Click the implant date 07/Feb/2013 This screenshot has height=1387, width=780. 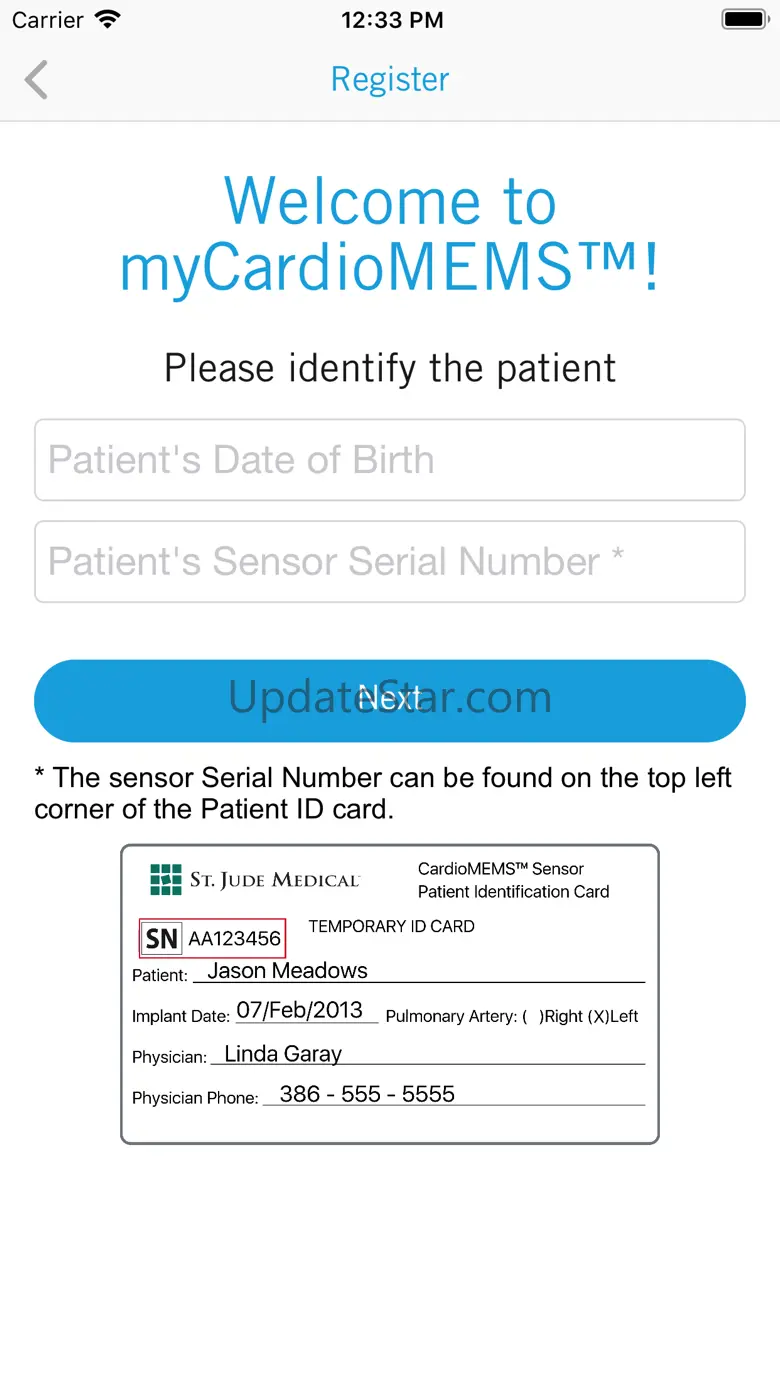click(x=300, y=1010)
